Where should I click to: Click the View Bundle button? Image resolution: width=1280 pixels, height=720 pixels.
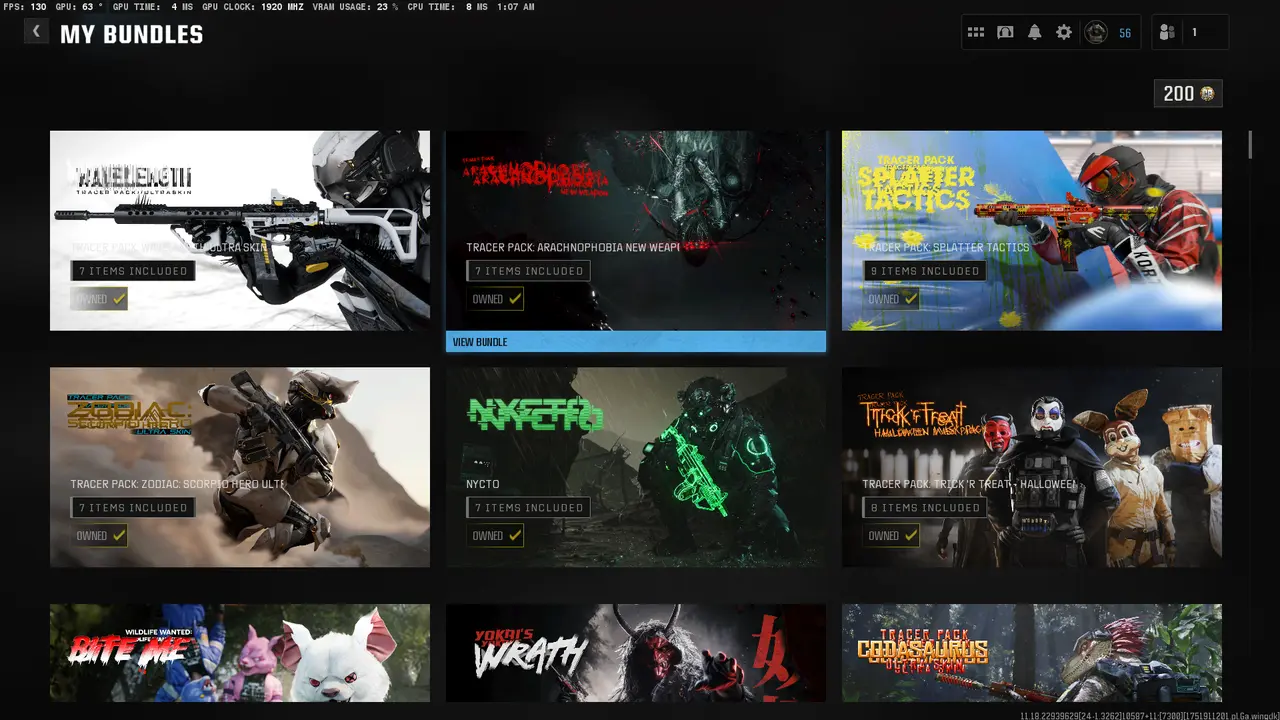[636, 342]
